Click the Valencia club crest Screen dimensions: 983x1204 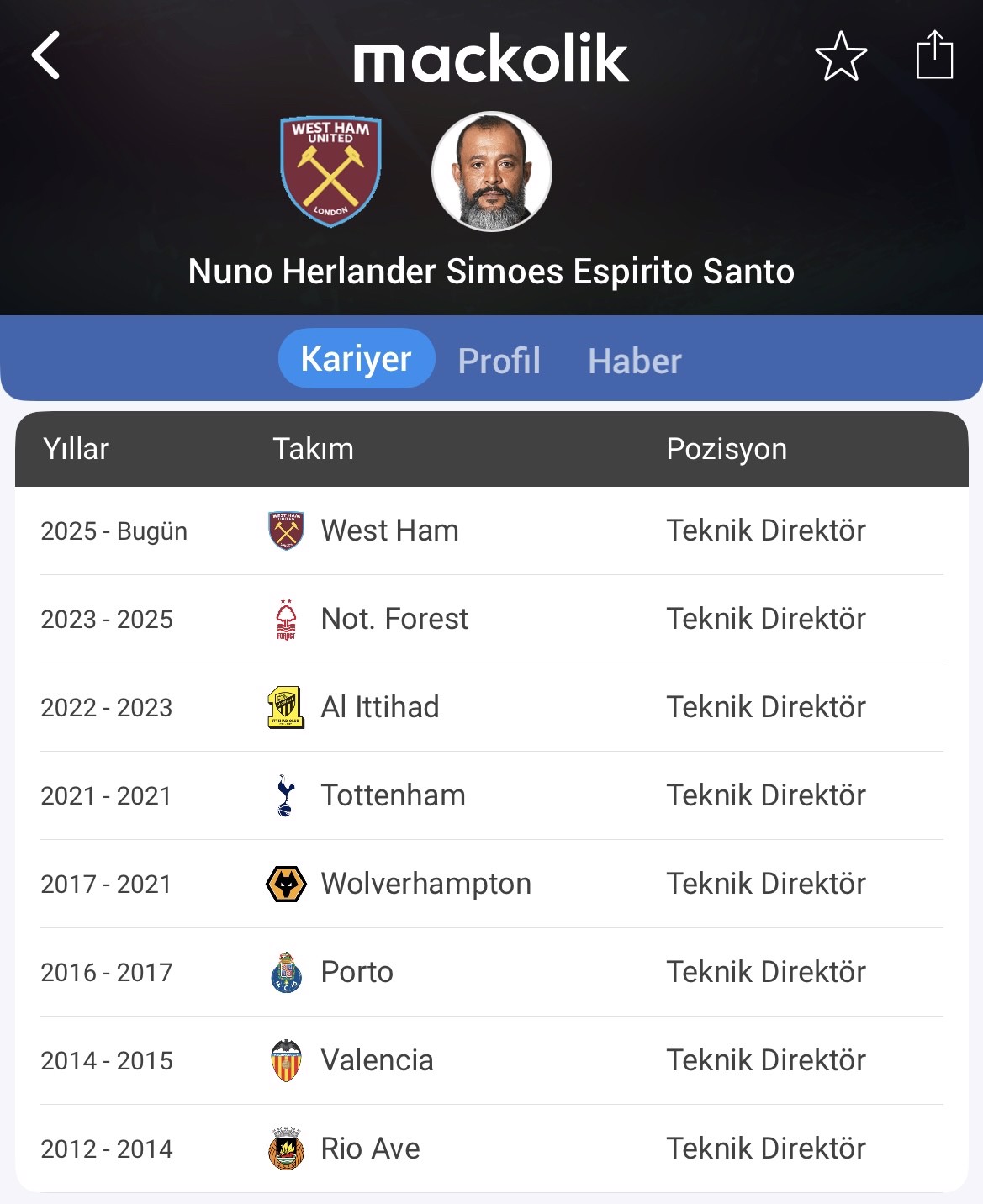286,1060
